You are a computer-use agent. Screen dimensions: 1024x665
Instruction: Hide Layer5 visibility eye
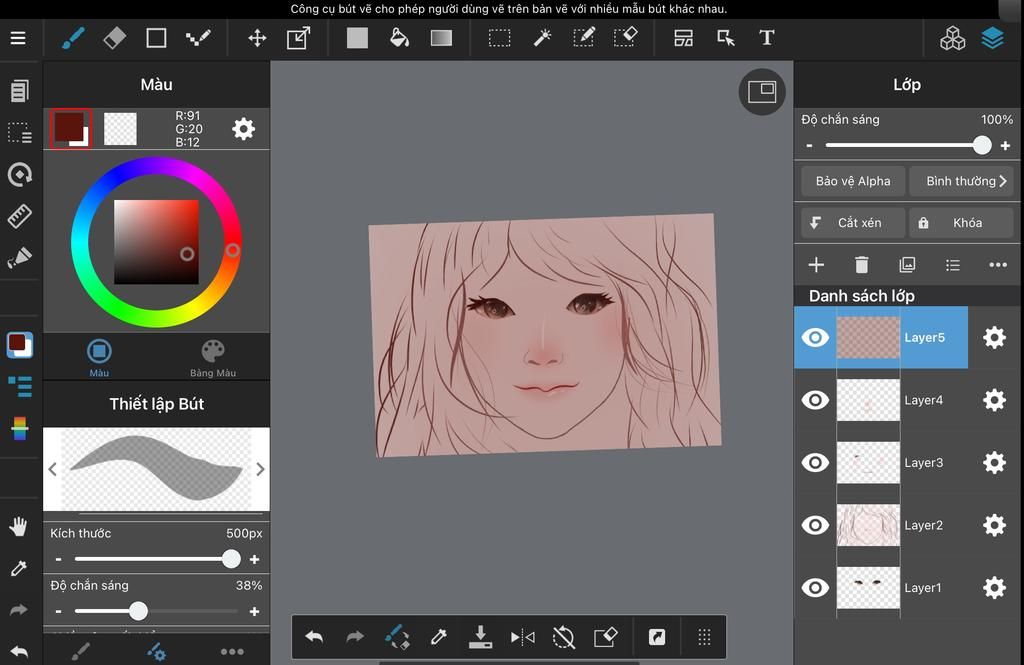(x=815, y=338)
